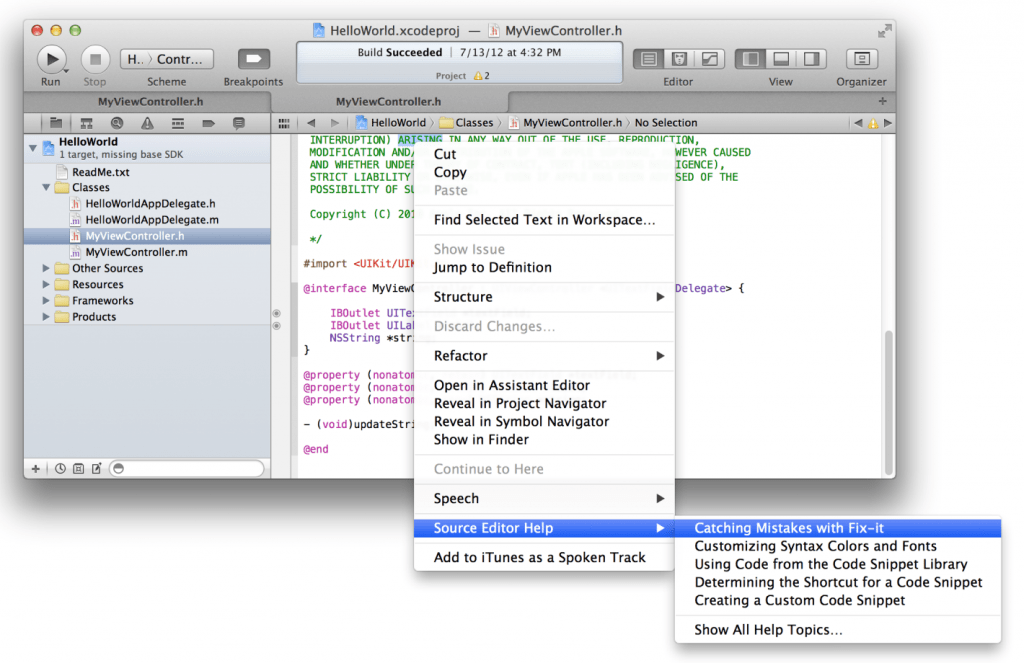This screenshot has width=1024, height=663.
Task: Open the Organizer window
Action: pyautogui.click(x=862, y=59)
